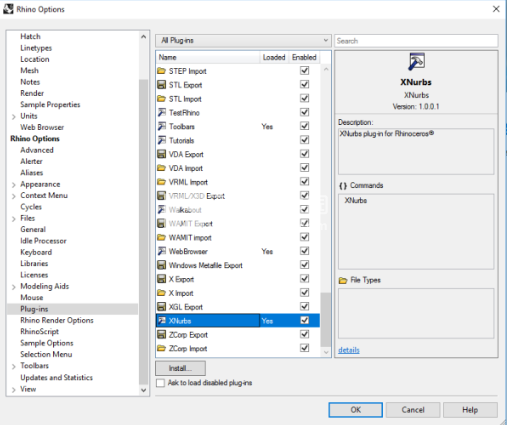Toggle the XNurbs Enabled checkbox
507x425 pixels.
(304, 320)
